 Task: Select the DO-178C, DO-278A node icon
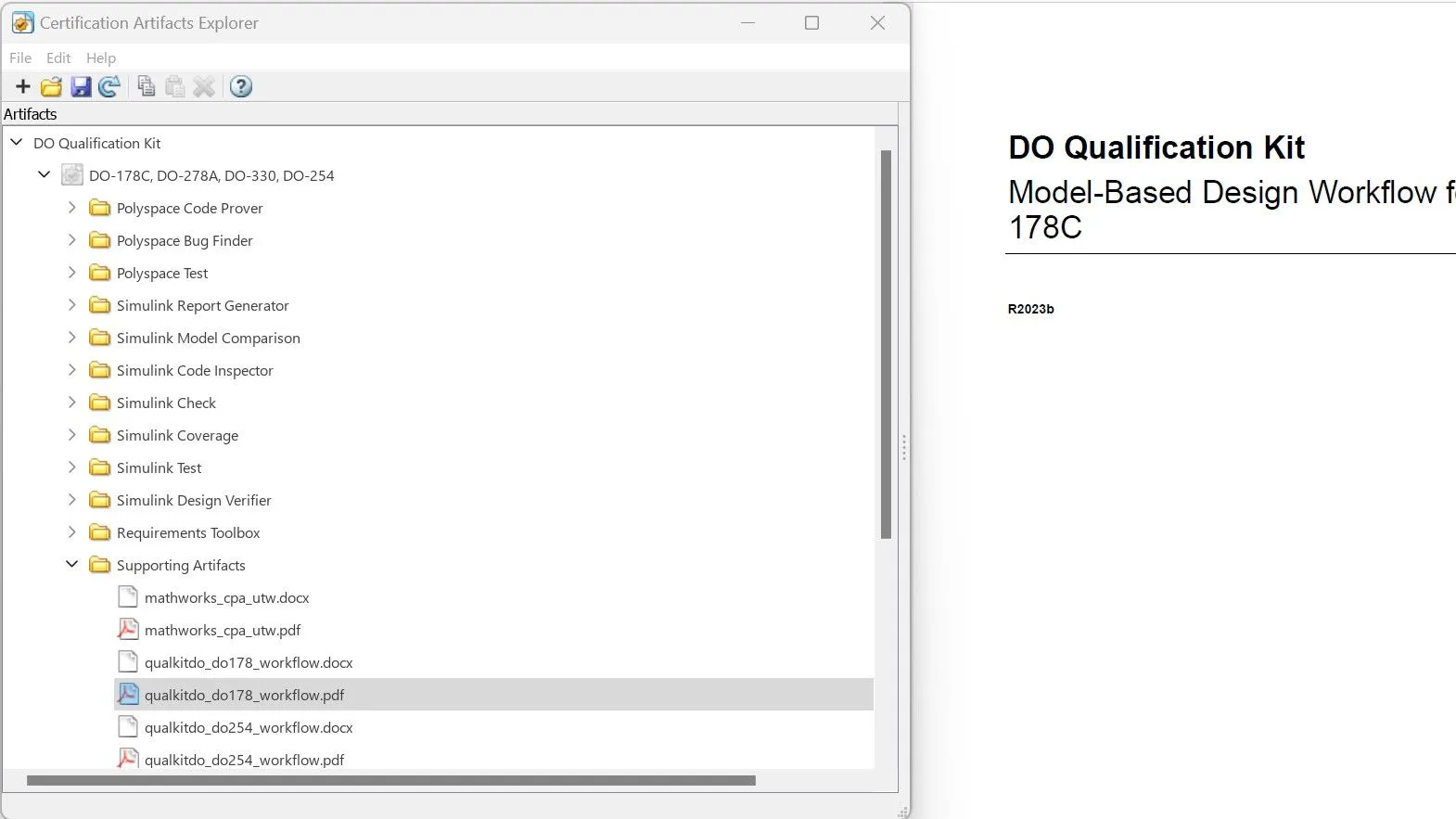pyautogui.click(x=72, y=174)
